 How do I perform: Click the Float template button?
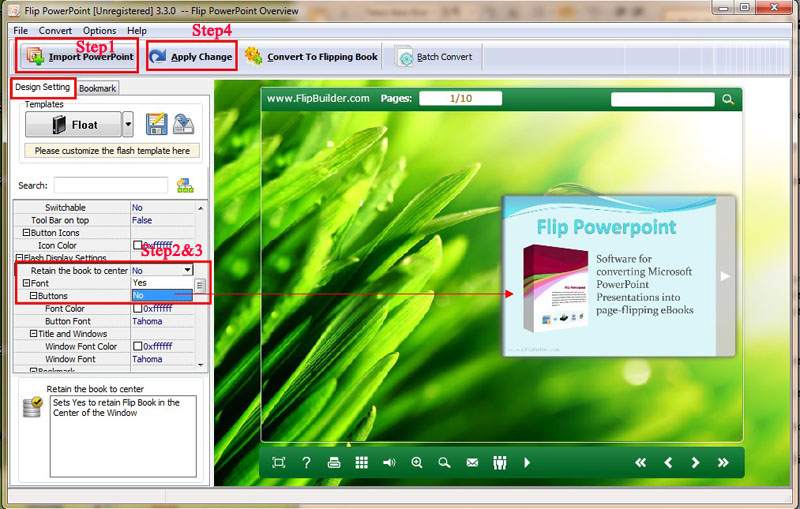[73, 124]
